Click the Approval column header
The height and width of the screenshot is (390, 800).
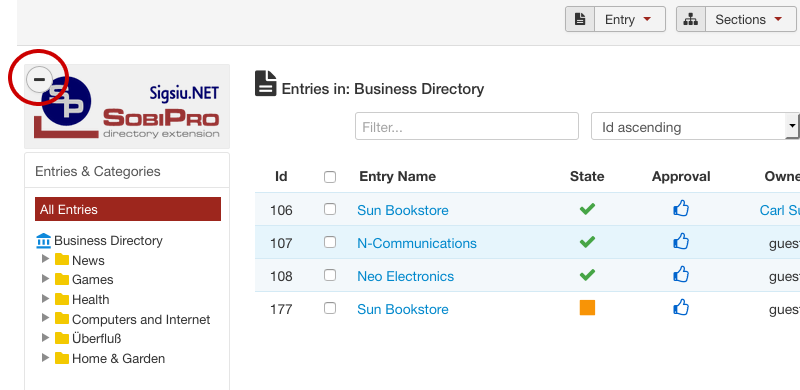coord(681,177)
